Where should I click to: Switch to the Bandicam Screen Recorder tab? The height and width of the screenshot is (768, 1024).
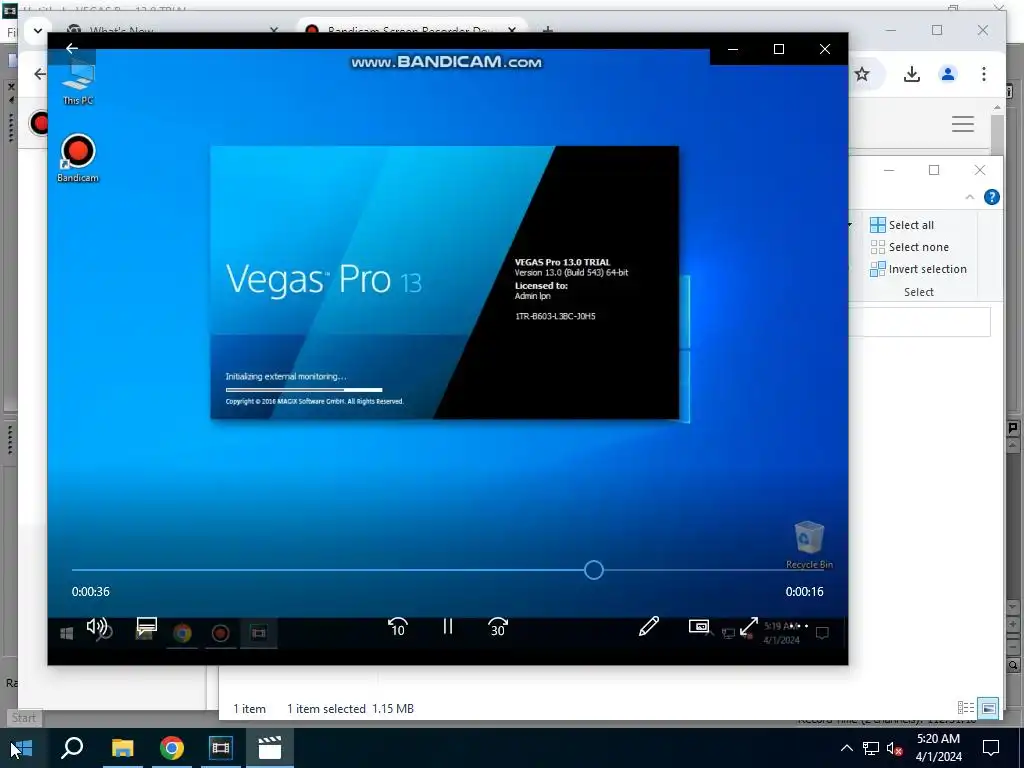411,30
